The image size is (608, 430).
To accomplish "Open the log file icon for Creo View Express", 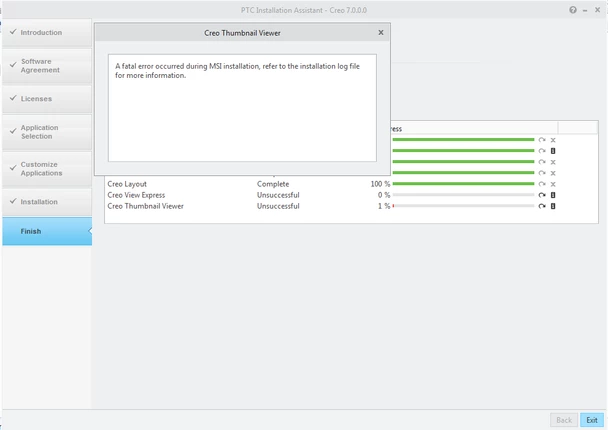I will (x=553, y=195).
